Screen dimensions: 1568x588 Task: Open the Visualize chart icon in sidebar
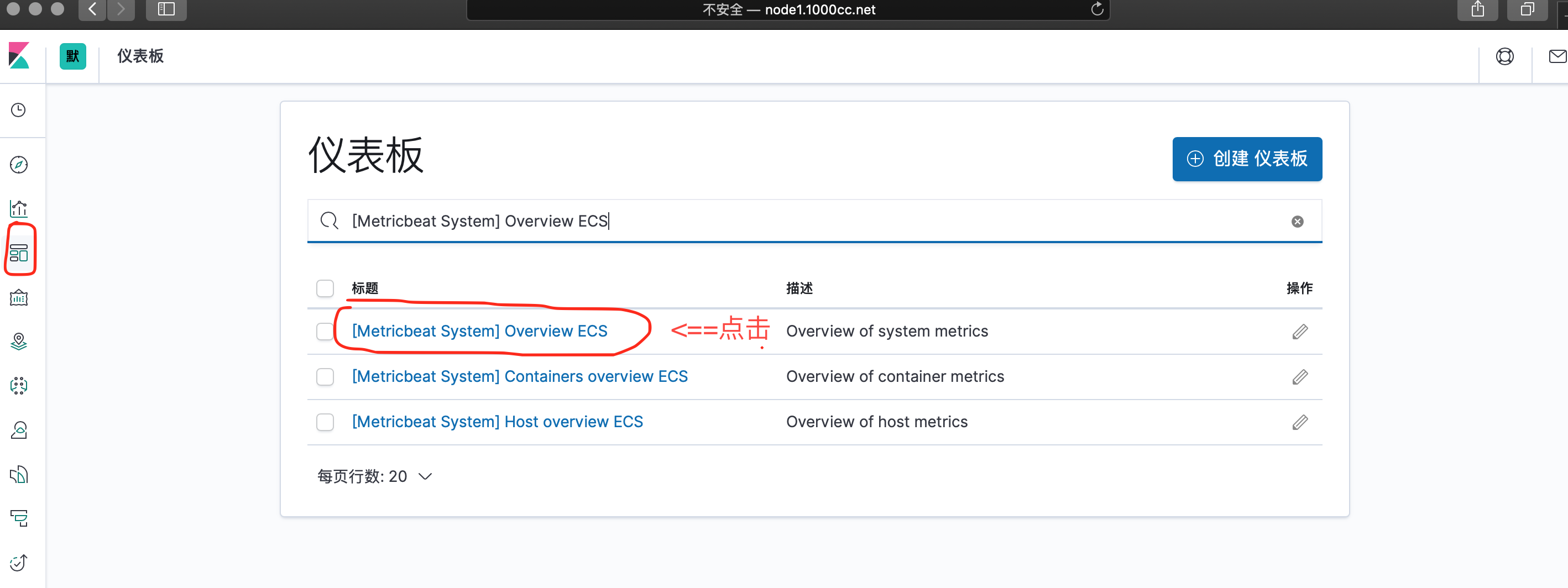tap(19, 209)
